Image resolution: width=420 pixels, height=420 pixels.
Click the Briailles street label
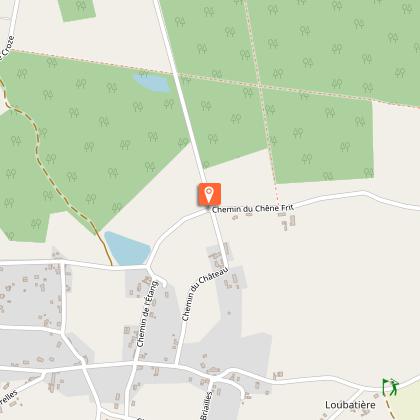[206, 406]
